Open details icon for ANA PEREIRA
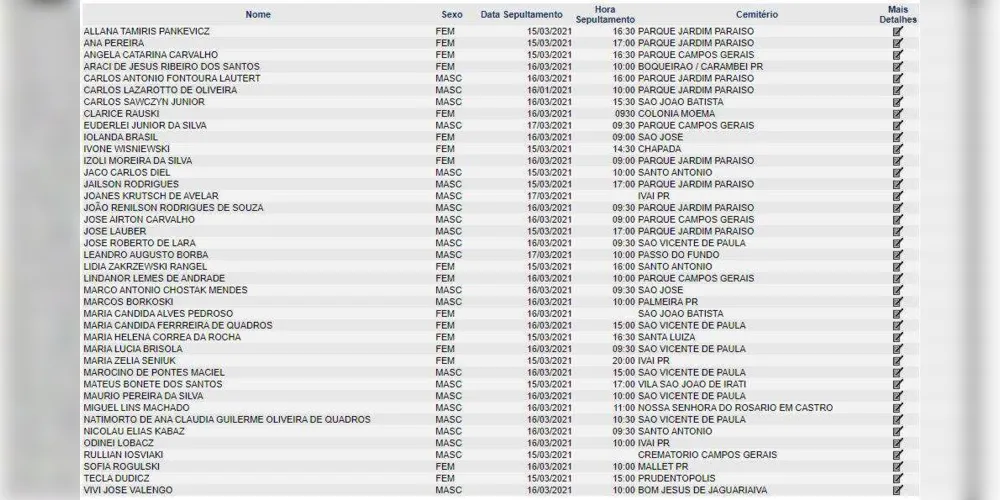Viewport: 1000px width, 500px height. click(x=898, y=43)
